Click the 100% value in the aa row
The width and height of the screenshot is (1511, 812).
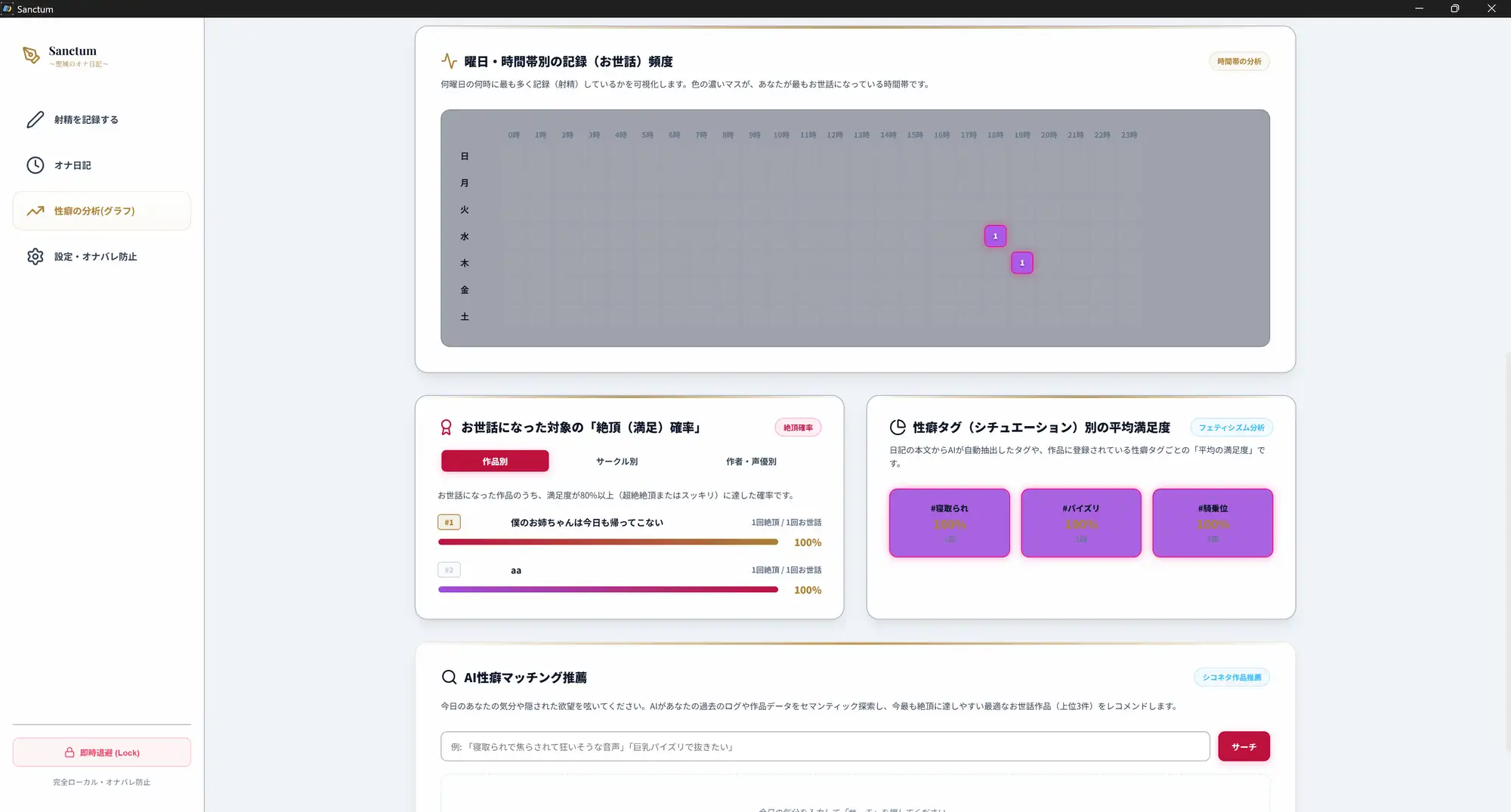[808, 590]
